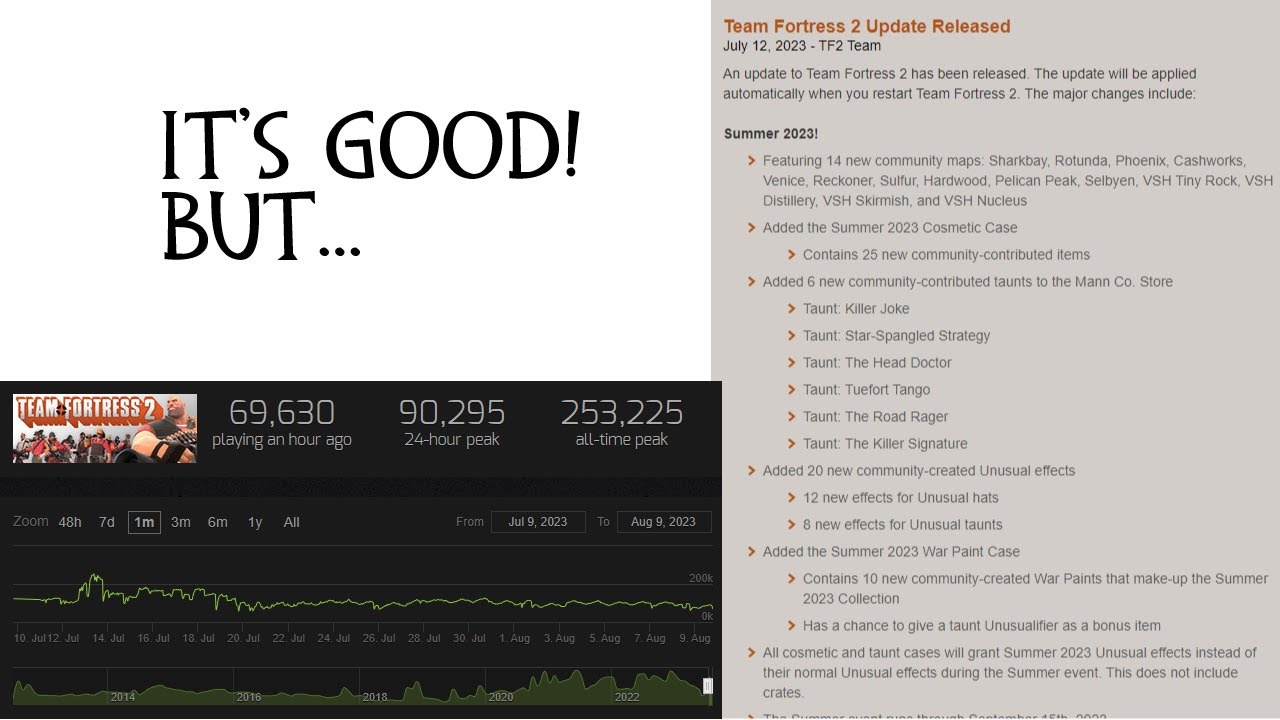
Task: Select the 7d zoom range
Action: 106,522
